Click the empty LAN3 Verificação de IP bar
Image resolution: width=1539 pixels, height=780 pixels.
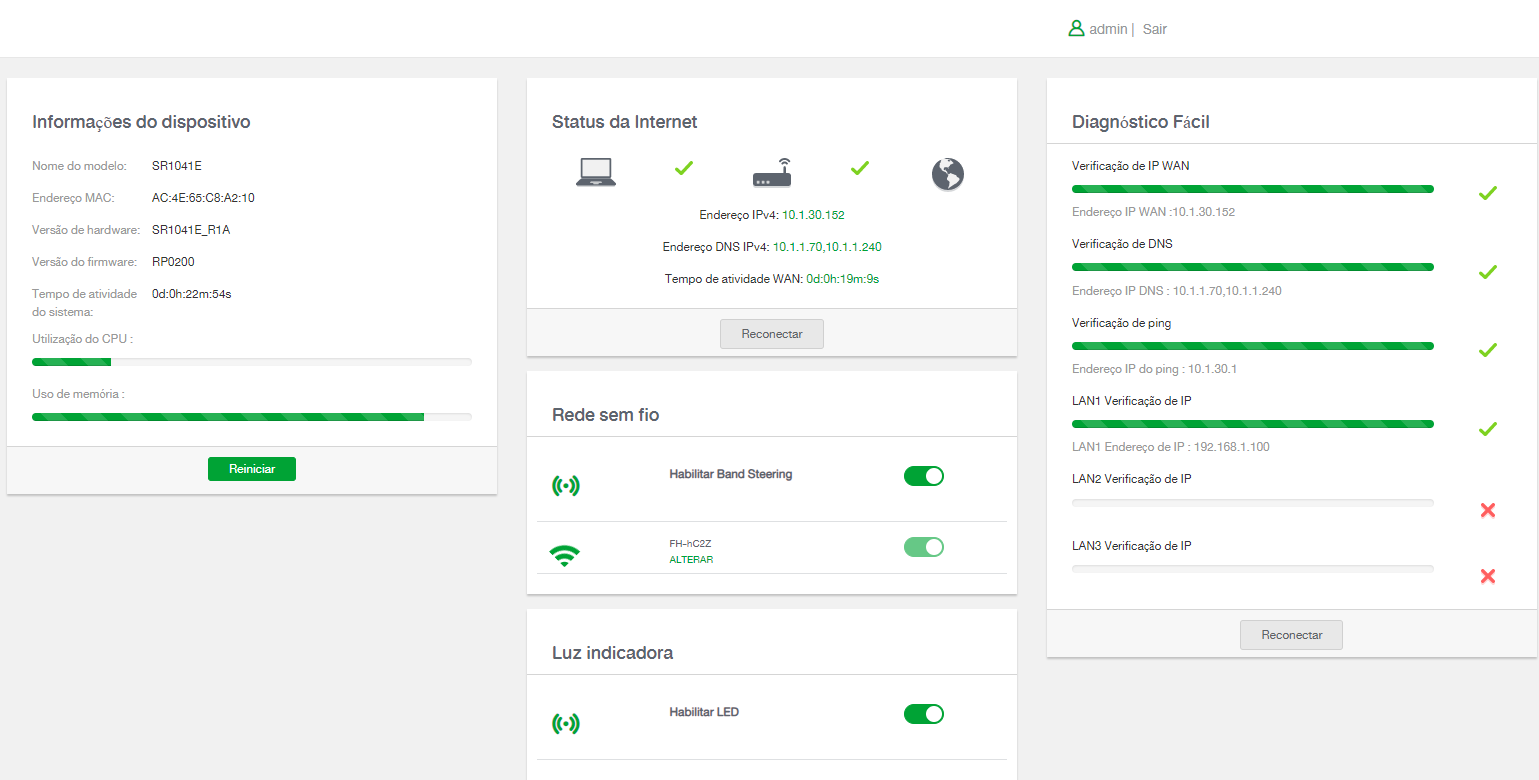[1253, 569]
